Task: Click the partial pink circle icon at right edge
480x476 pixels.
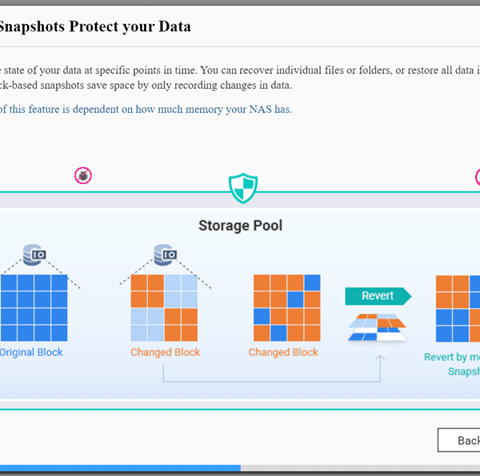Action: point(477,177)
